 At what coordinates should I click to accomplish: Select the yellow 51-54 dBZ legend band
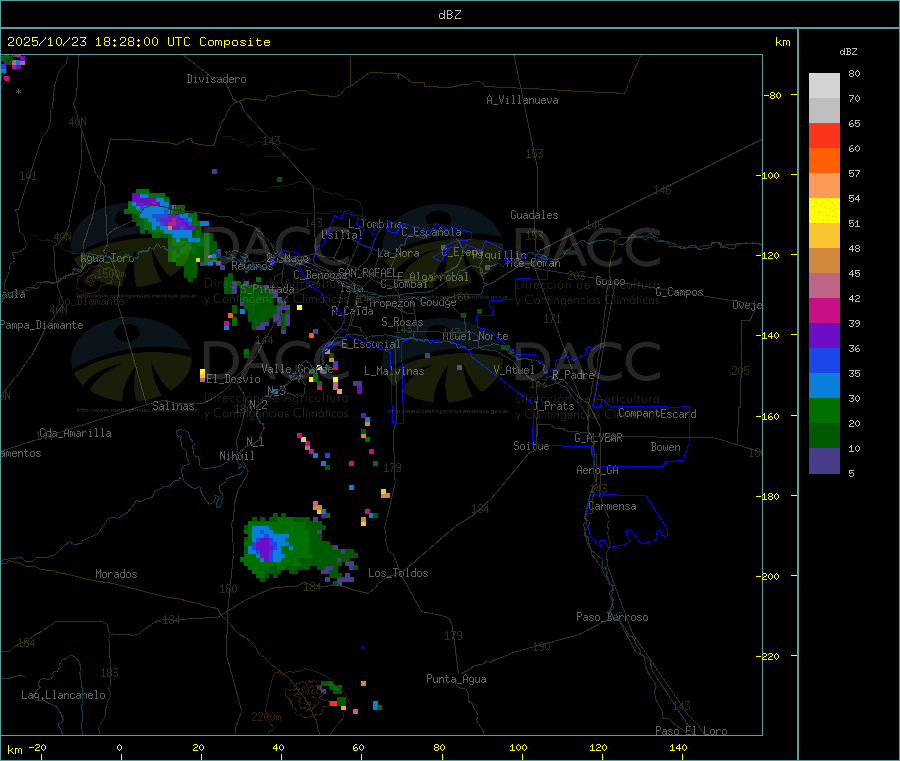click(824, 211)
